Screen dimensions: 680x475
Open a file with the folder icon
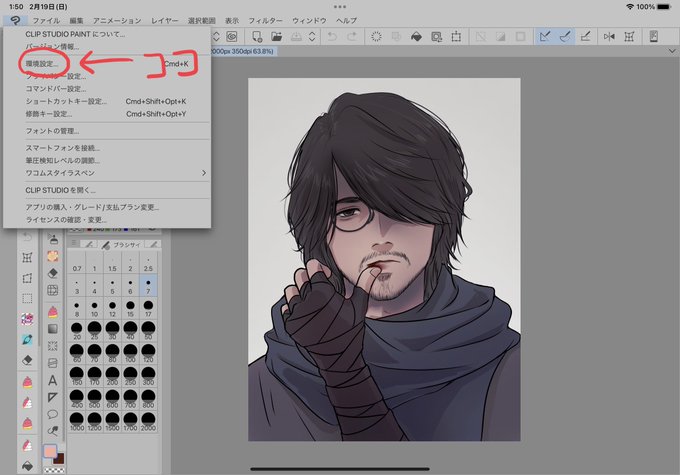276,37
